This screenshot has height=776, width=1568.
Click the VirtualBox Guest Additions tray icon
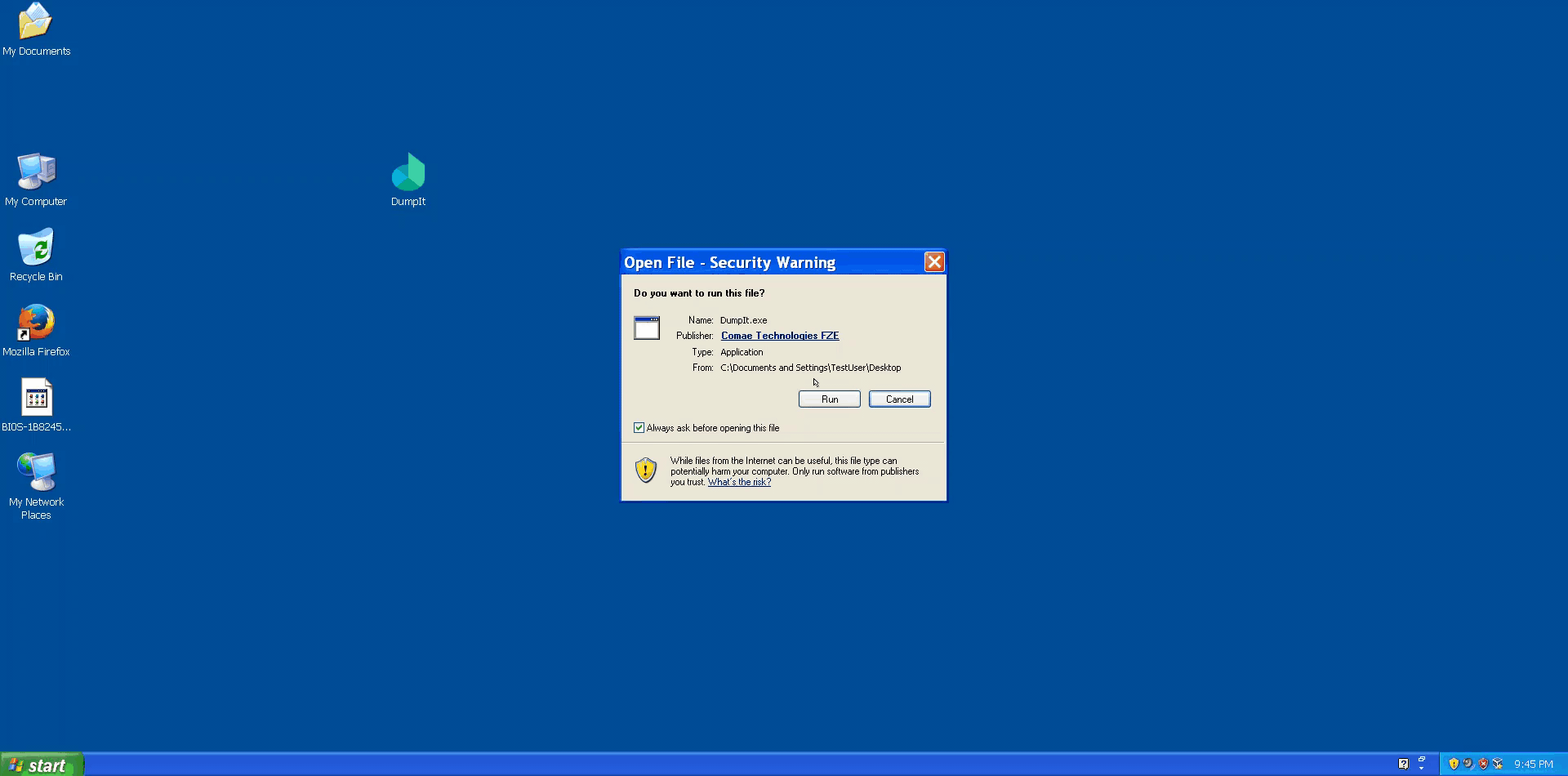[1498, 764]
